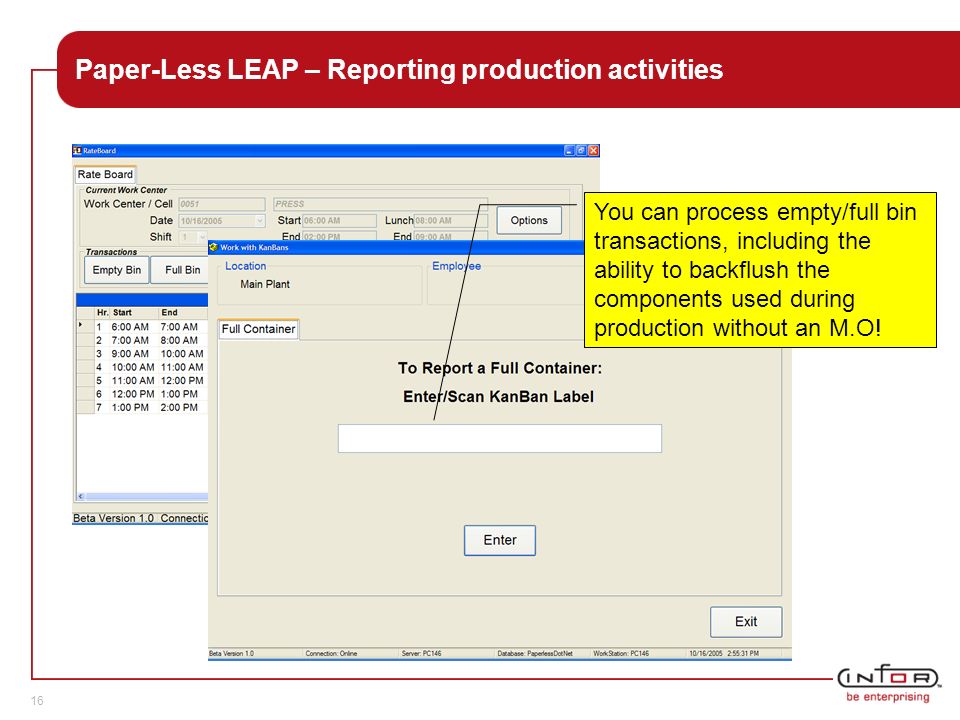Click the Lunch time field 08:00 AM
The width and height of the screenshot is (960, 720).
(451, 220)
